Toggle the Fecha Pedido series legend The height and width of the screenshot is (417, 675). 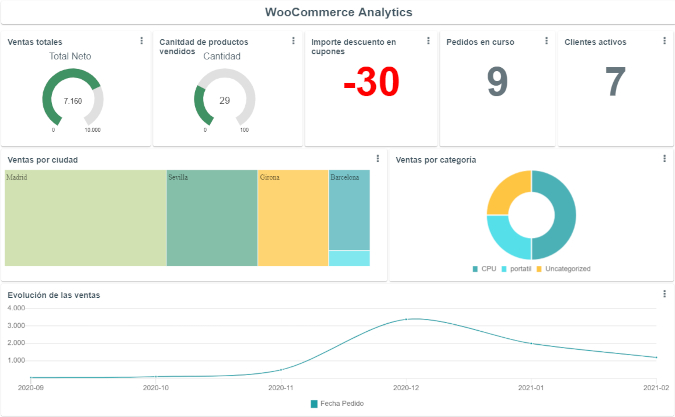pos(339,404)
